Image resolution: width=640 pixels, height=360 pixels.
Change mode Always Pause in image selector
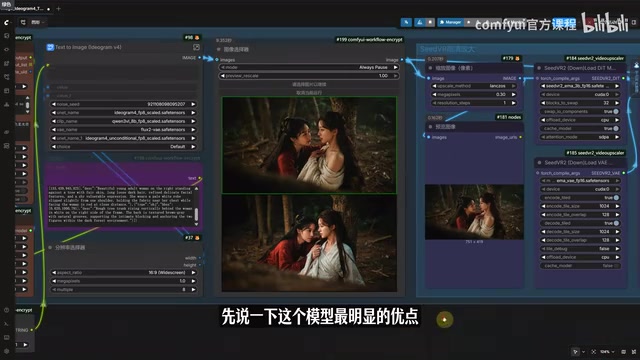(x=309, y=67)
